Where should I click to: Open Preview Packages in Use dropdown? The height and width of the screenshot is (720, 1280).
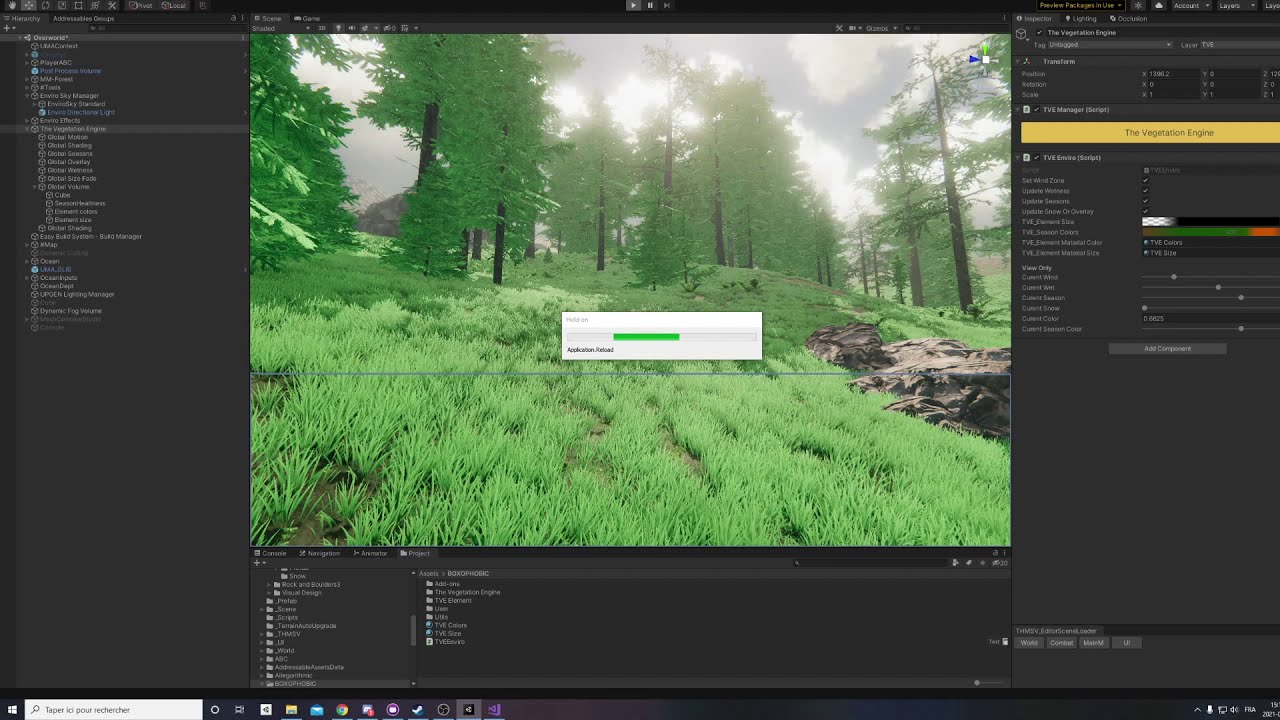pos(1081,5)
